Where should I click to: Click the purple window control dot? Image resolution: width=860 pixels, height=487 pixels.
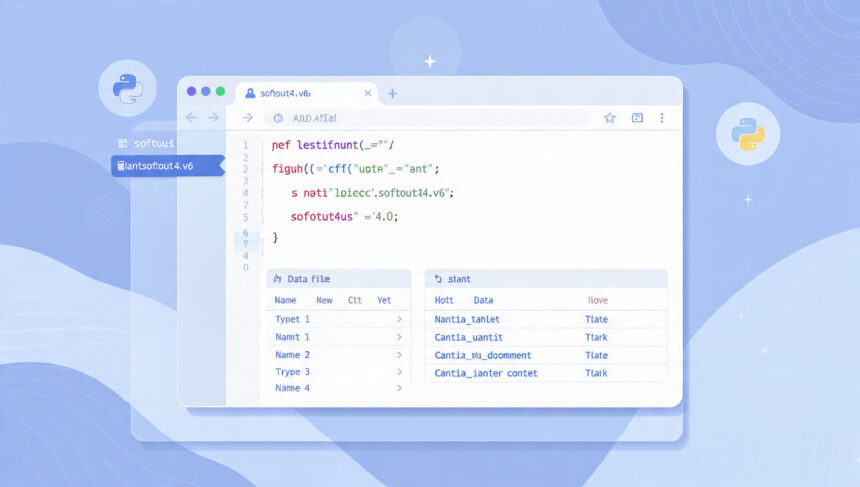tap(191, 91)
